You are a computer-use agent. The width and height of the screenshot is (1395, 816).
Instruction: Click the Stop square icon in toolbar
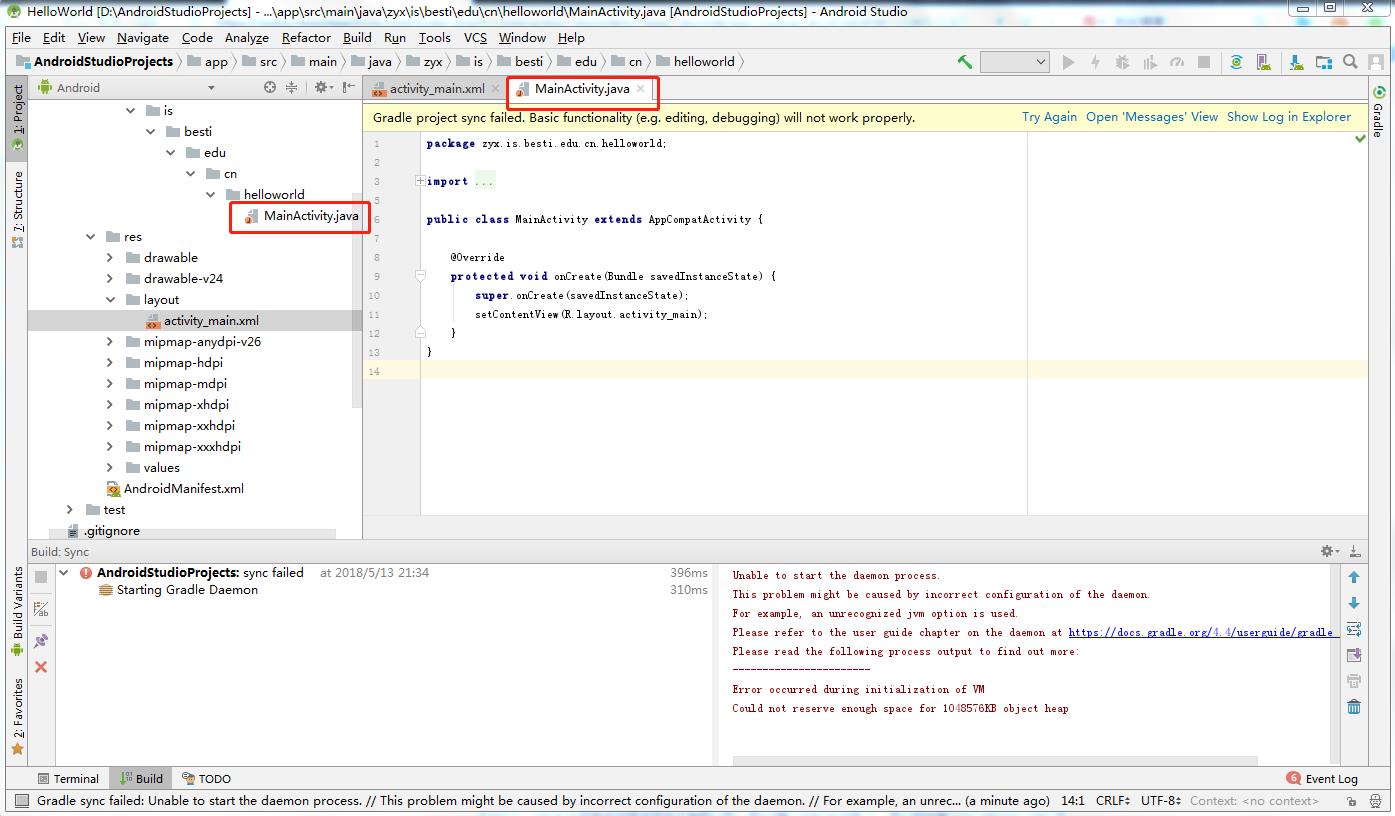pos(1204,62)
